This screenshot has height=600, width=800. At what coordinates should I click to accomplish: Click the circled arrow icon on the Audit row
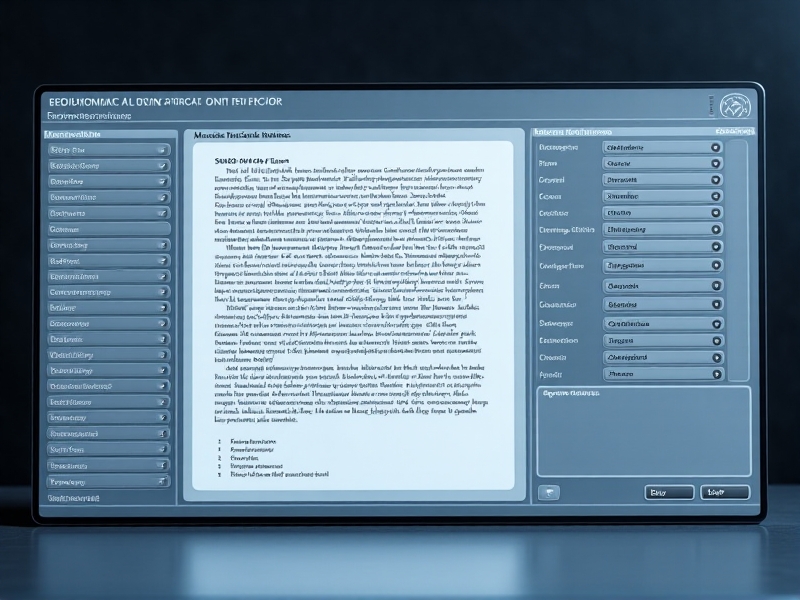716,372
